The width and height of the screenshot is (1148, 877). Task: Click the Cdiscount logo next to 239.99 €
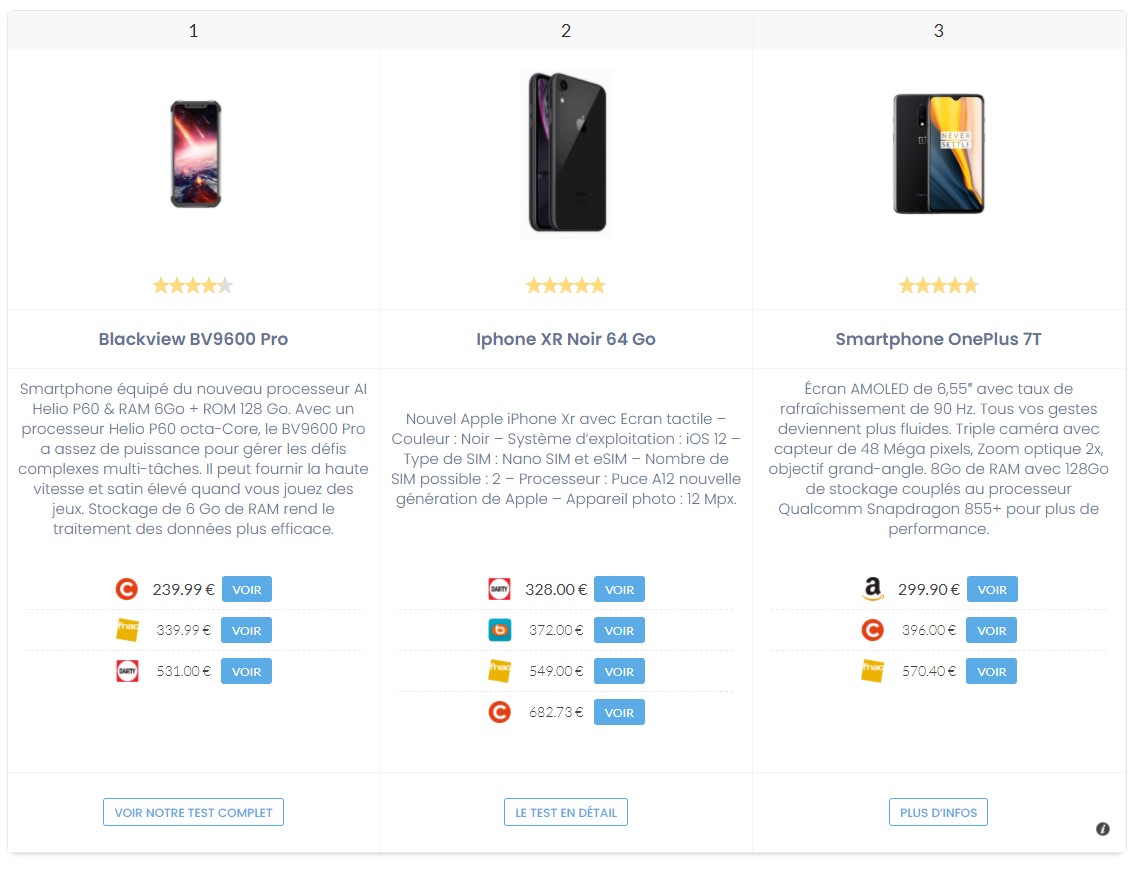tap(126, 589)
